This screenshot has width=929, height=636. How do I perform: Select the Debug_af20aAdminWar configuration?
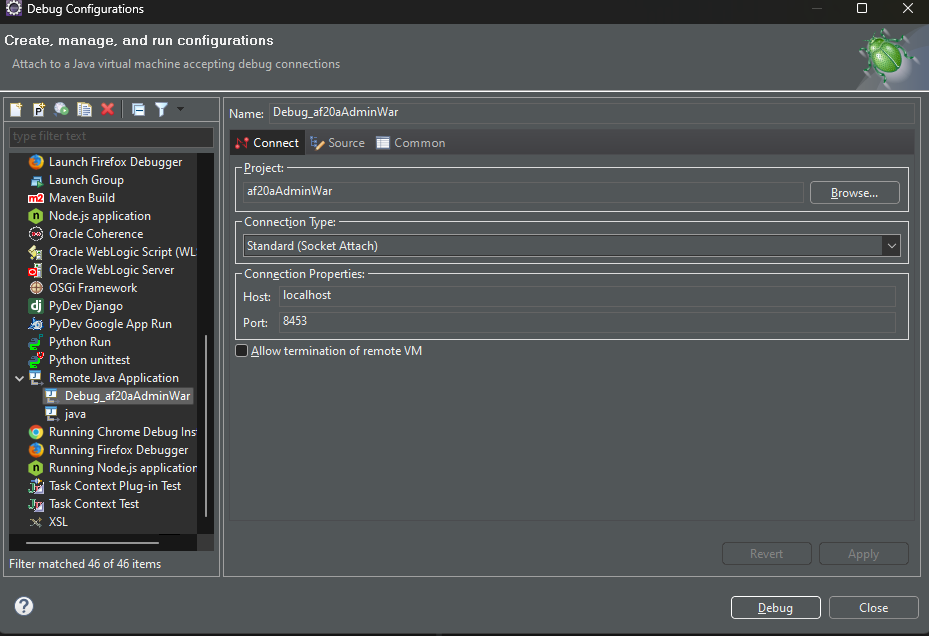click(127, 396)
